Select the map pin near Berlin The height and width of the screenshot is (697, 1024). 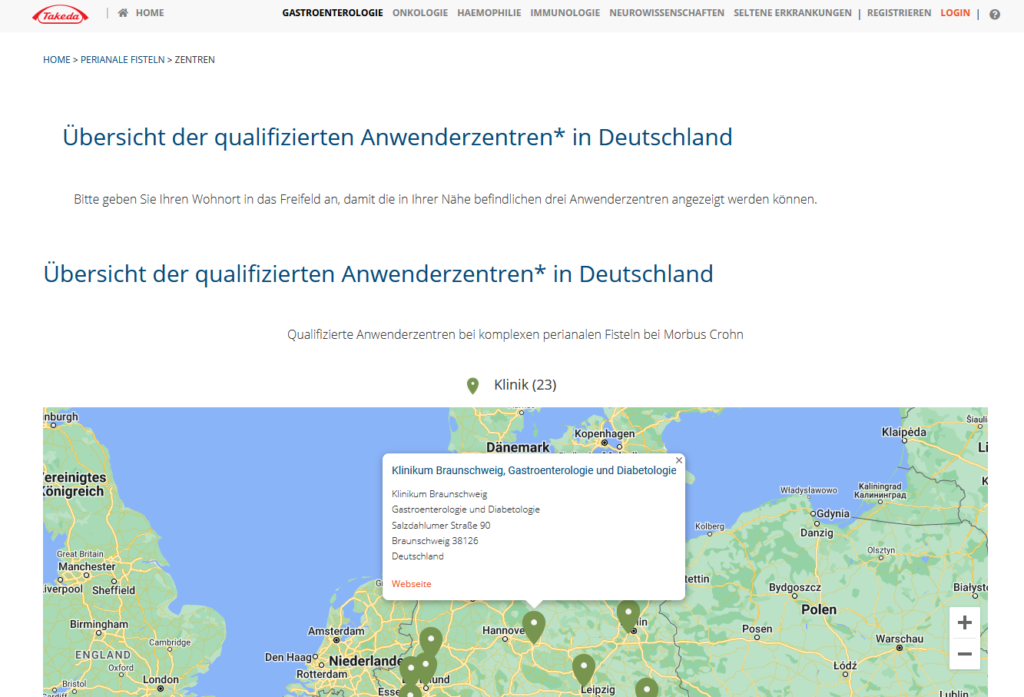(x=628, y=616)
